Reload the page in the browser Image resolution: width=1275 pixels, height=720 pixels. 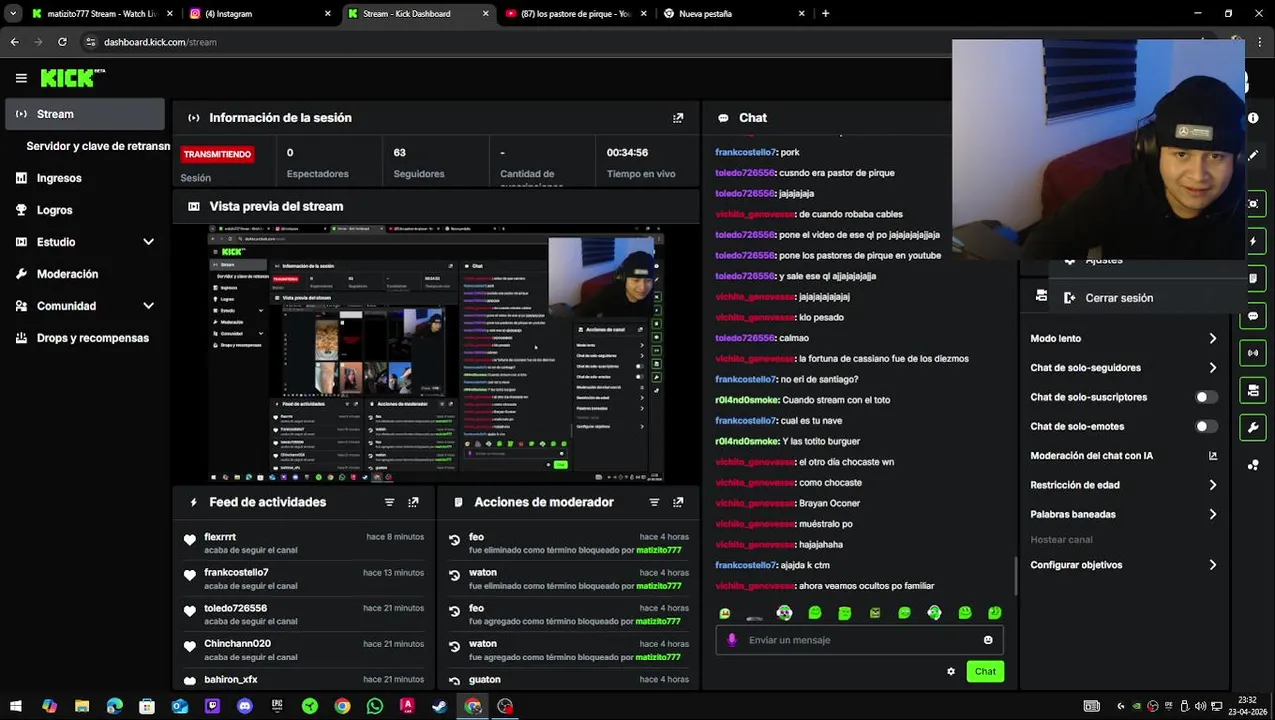coord(62,42)
